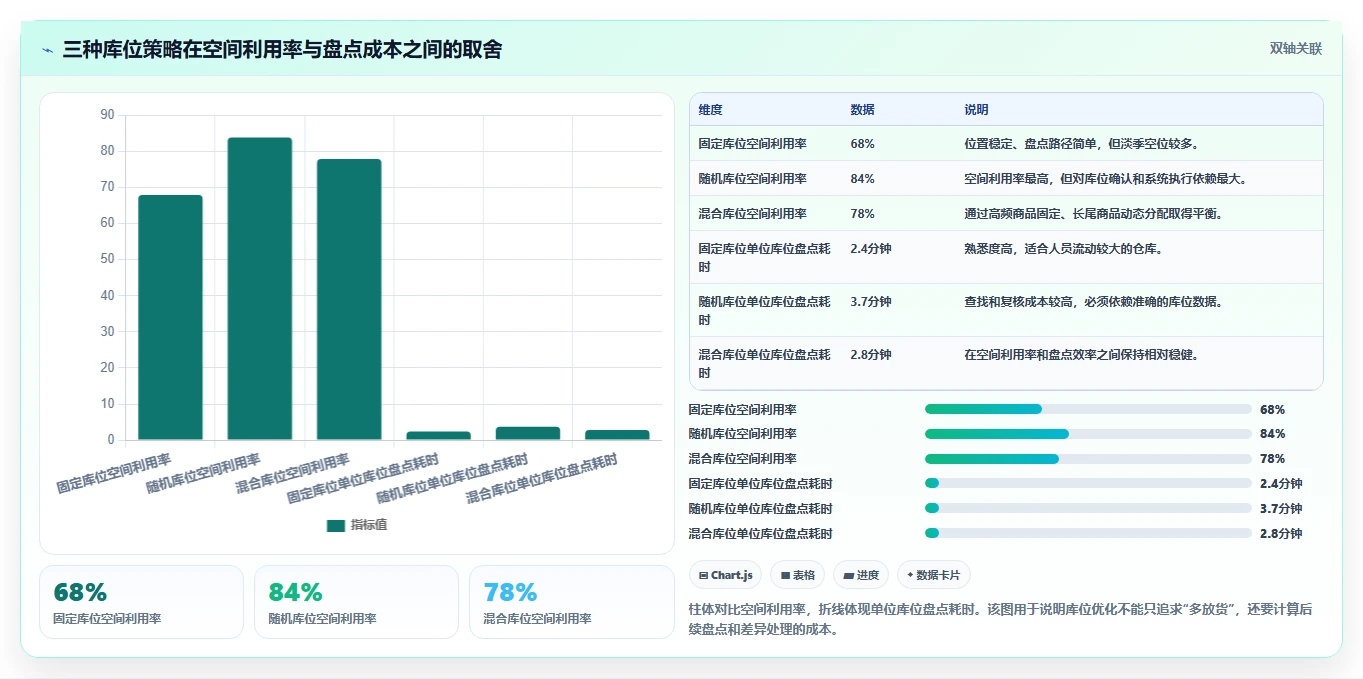1363x679 pixels.
Task: Click the 2.4分钟 value in table
Action: 871,249
